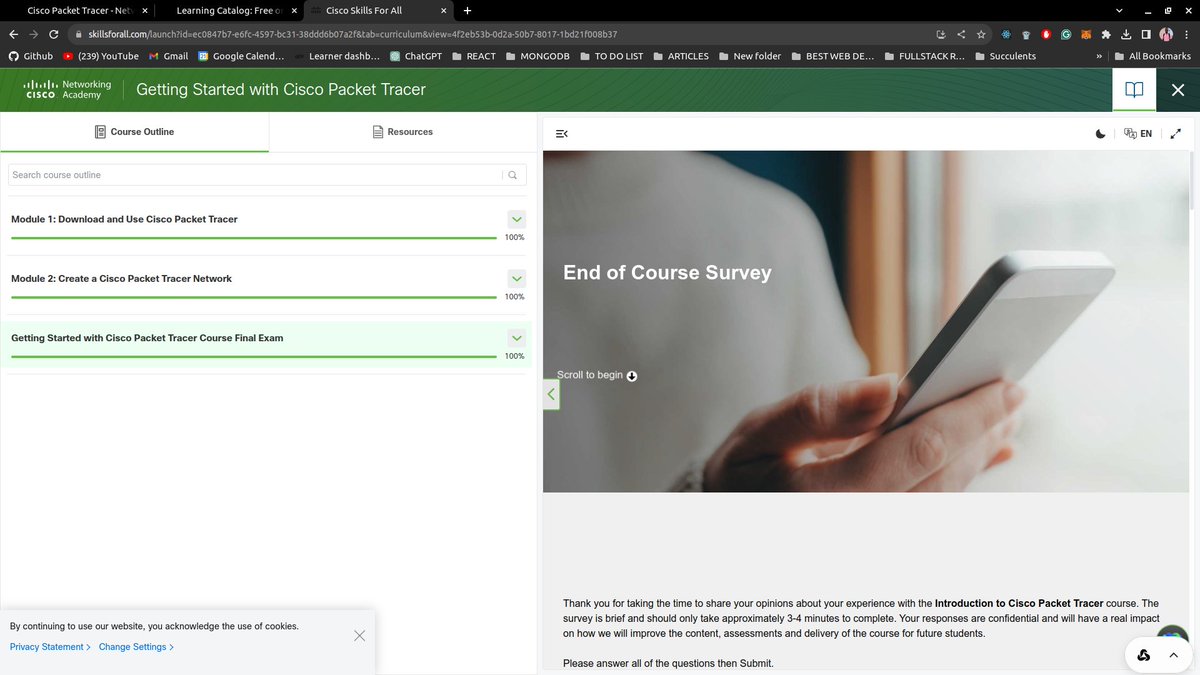This screenshot has width=1200, height=675.
Task: Open the Chrome three-dot menu
Action: coord(1186,34)
